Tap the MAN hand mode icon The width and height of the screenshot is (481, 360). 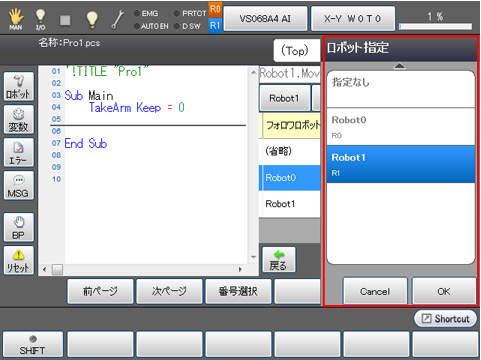click(15, 19)
